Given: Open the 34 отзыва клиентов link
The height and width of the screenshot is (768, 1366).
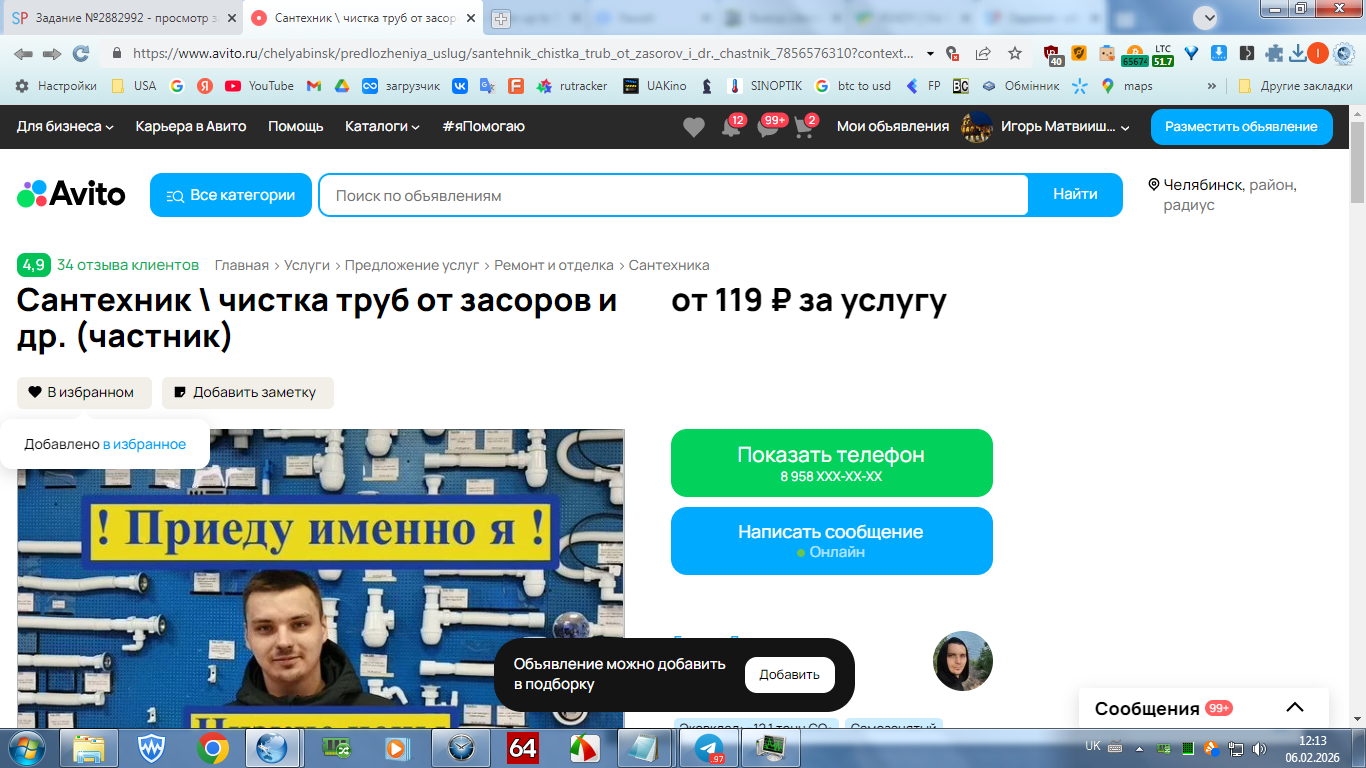Looking at the screenshot, I should (x=128, y=265).
